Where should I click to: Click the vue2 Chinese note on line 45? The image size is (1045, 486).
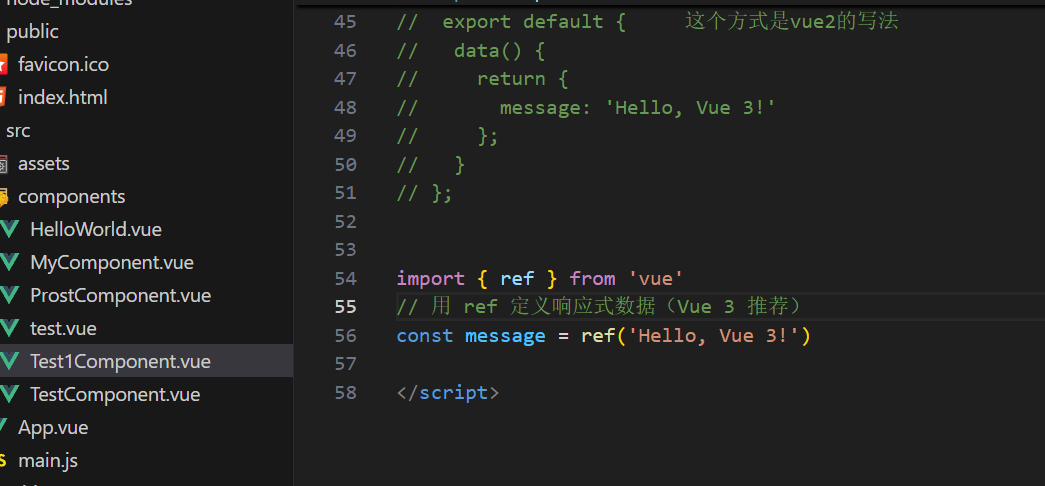tap(792, 21)
